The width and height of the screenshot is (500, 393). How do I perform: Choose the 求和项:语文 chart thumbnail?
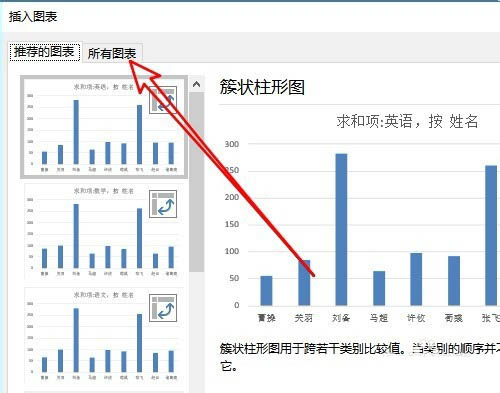click(x=104, y=336)
